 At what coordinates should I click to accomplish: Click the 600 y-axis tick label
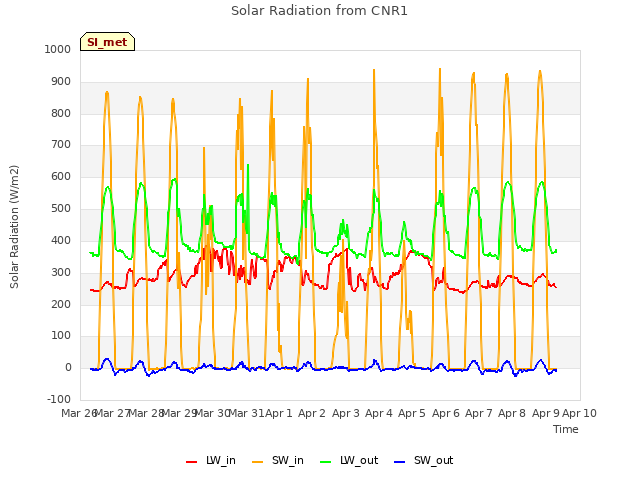click(61, 177)
